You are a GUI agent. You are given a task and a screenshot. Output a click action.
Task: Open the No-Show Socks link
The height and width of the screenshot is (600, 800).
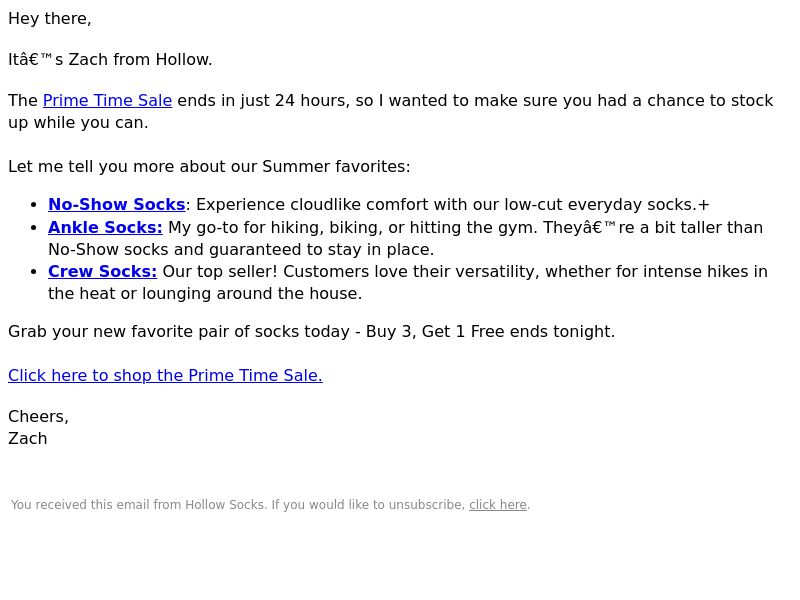[116, 204]
